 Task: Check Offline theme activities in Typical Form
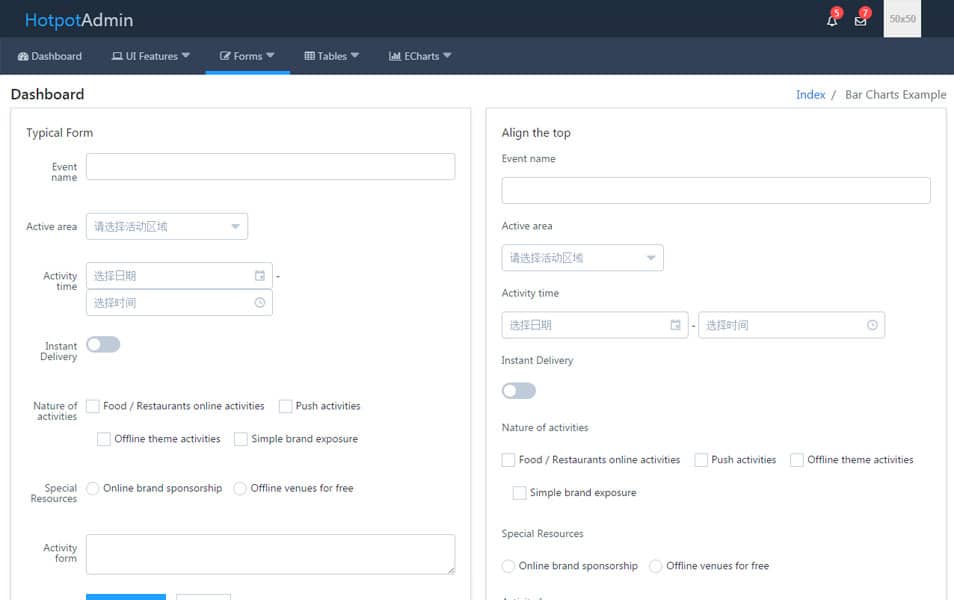(x=103, y=439)
